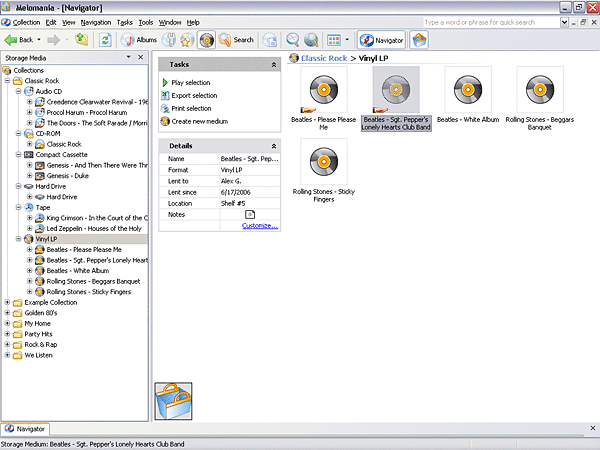Click the large basket icon at bottom
600x450 pixels.
point(173,401)
